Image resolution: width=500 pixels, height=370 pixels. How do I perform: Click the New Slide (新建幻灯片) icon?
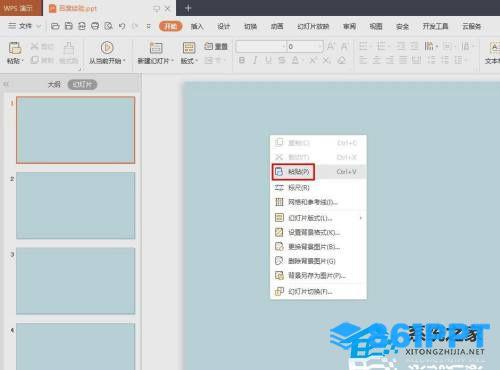[x=156, y=48]
